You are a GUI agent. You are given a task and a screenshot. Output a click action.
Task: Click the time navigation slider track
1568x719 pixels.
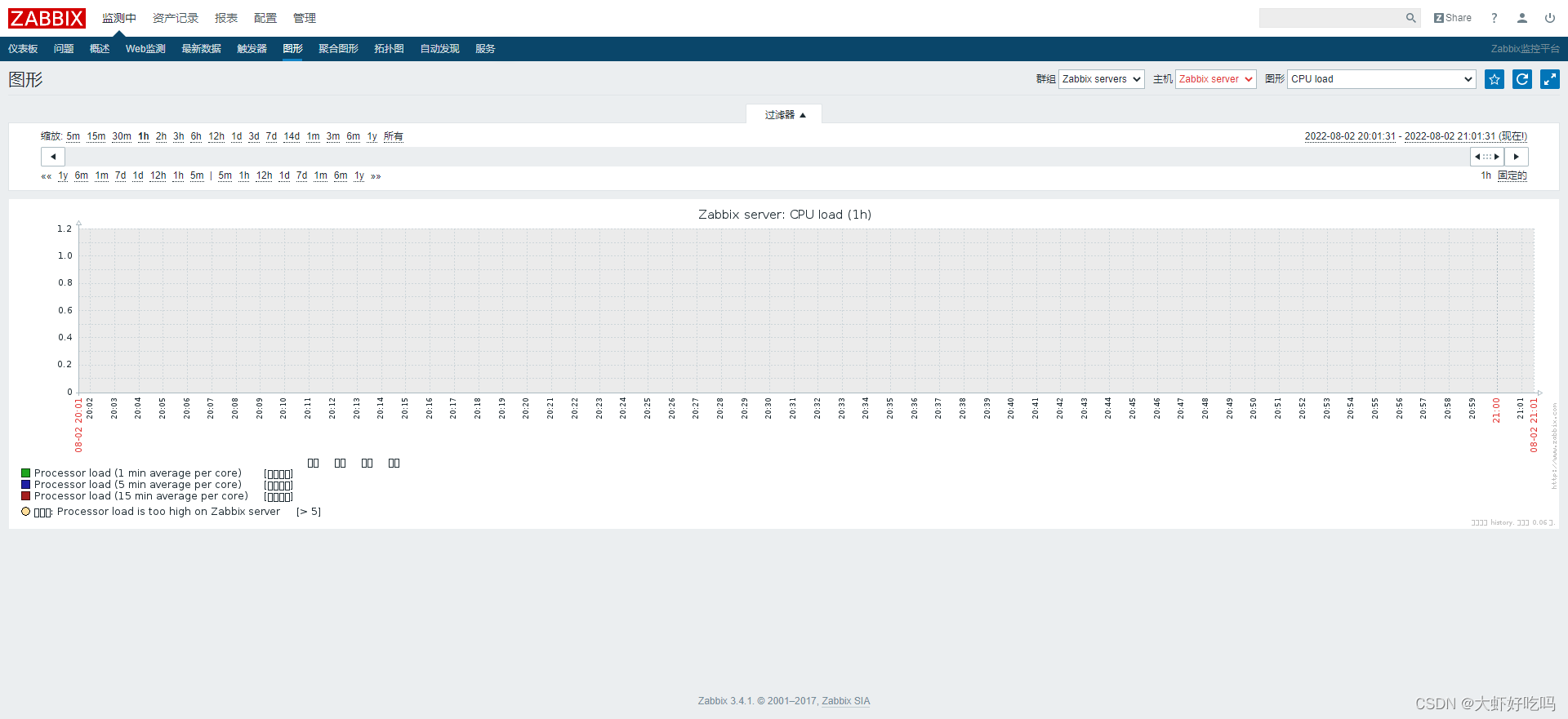pyautogui.click(x=768, y=157)
